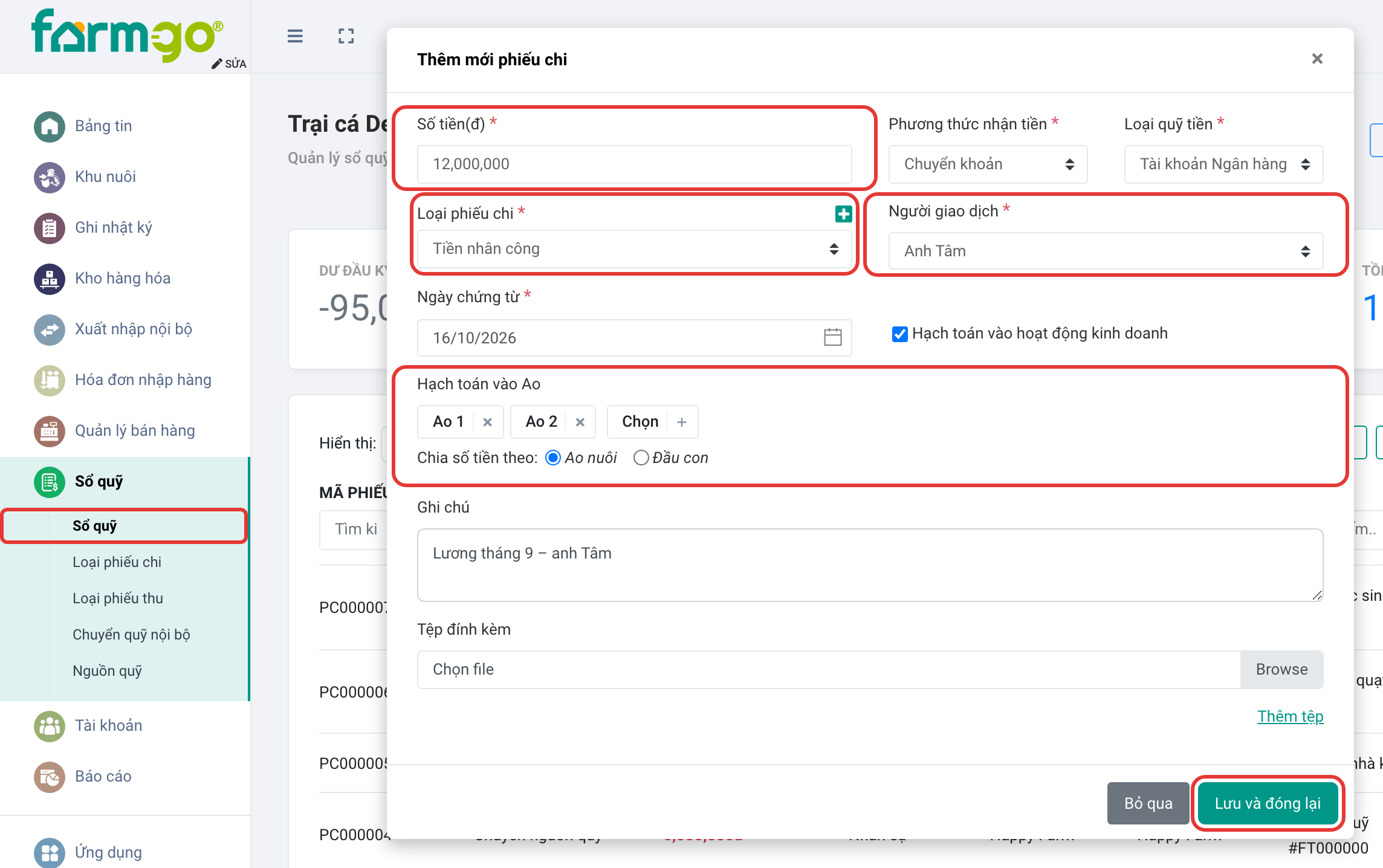Viewport: 1383px width, 868px height.
Task: Open Phương thức nhận tiền dropdown
Action: 988,164
